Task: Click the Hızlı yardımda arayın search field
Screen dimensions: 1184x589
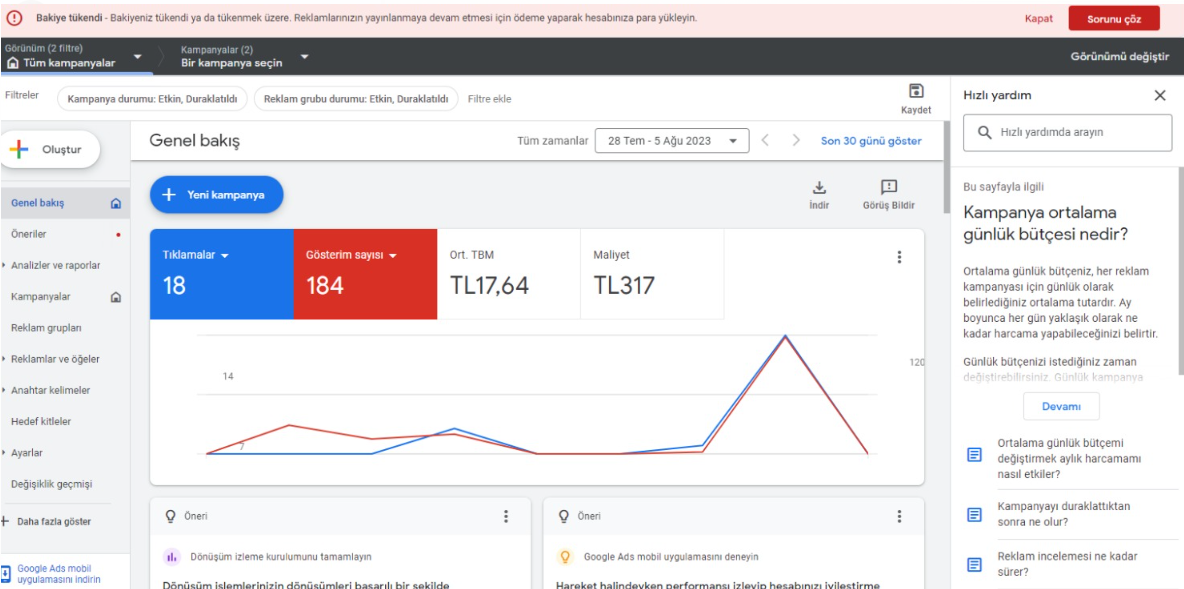Action: click(1068, 132)
